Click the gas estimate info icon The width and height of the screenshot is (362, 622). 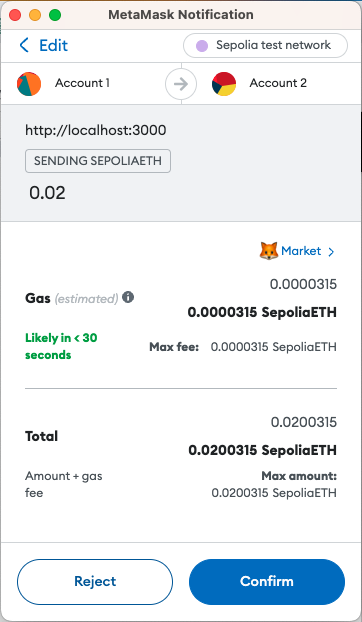(128, 297)
